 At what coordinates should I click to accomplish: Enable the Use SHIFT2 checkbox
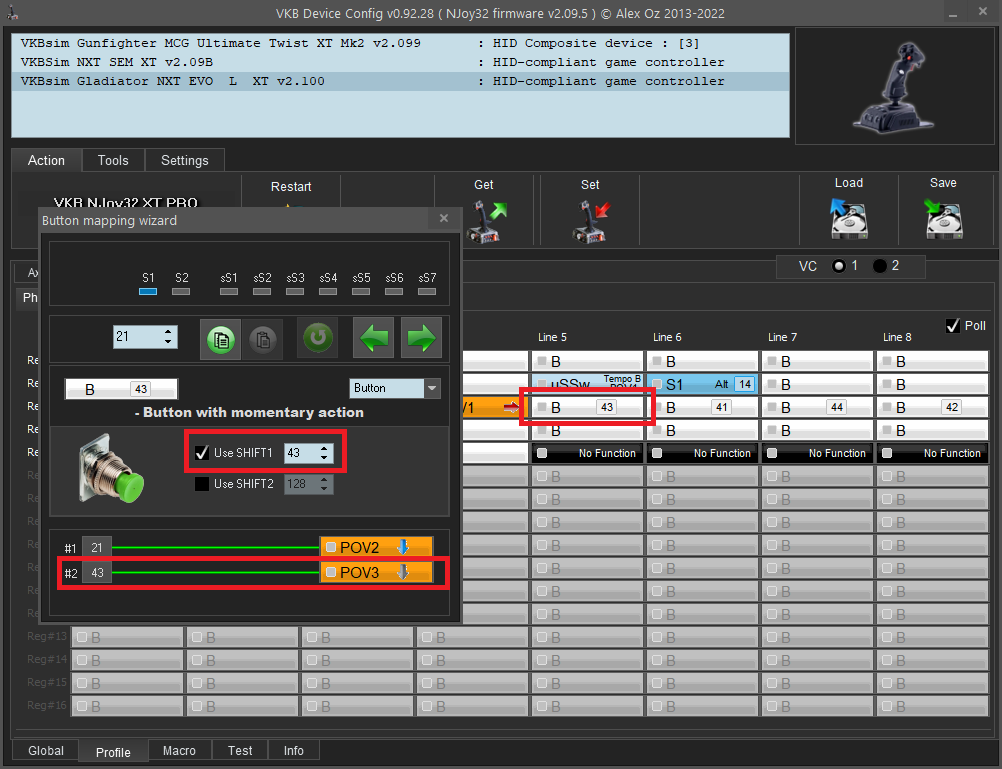point(202,484)
